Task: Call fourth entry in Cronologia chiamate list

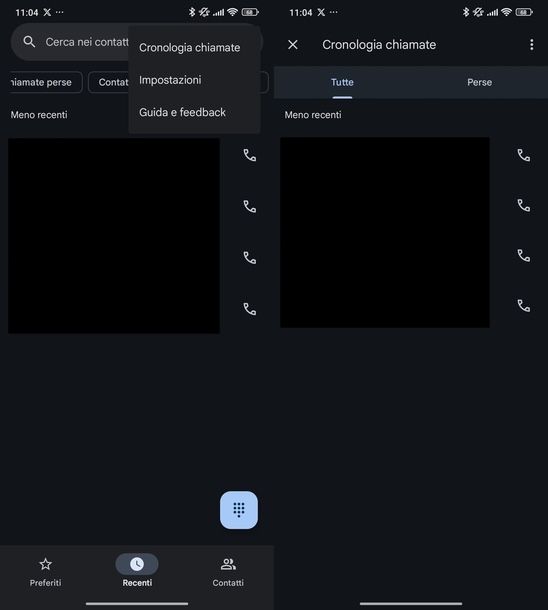Action: pyautogui.click(x=524, y=306)
